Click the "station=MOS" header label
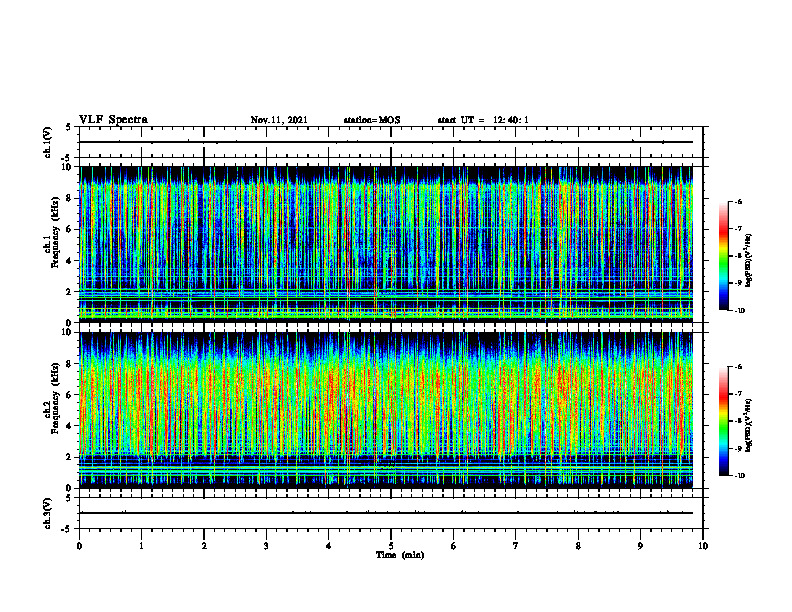 372,120
